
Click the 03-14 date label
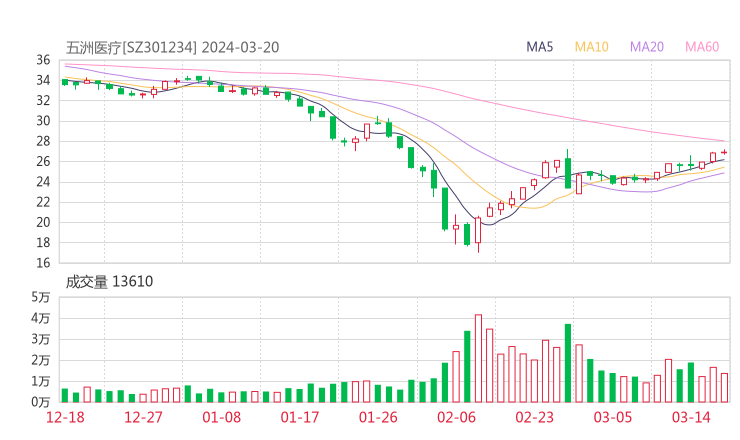click(x=691, y=417)
